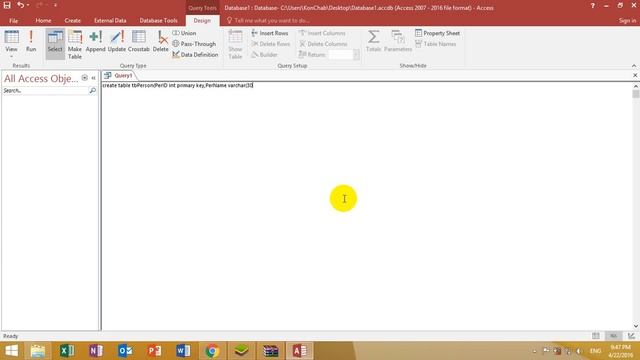Open File Explorer from taskbar

coord(38,351)
